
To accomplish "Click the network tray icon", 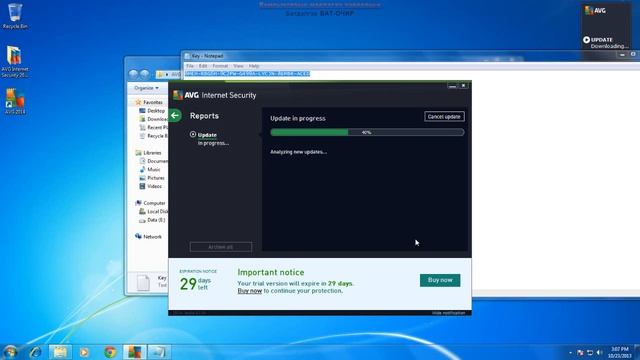I will point(589,353).
